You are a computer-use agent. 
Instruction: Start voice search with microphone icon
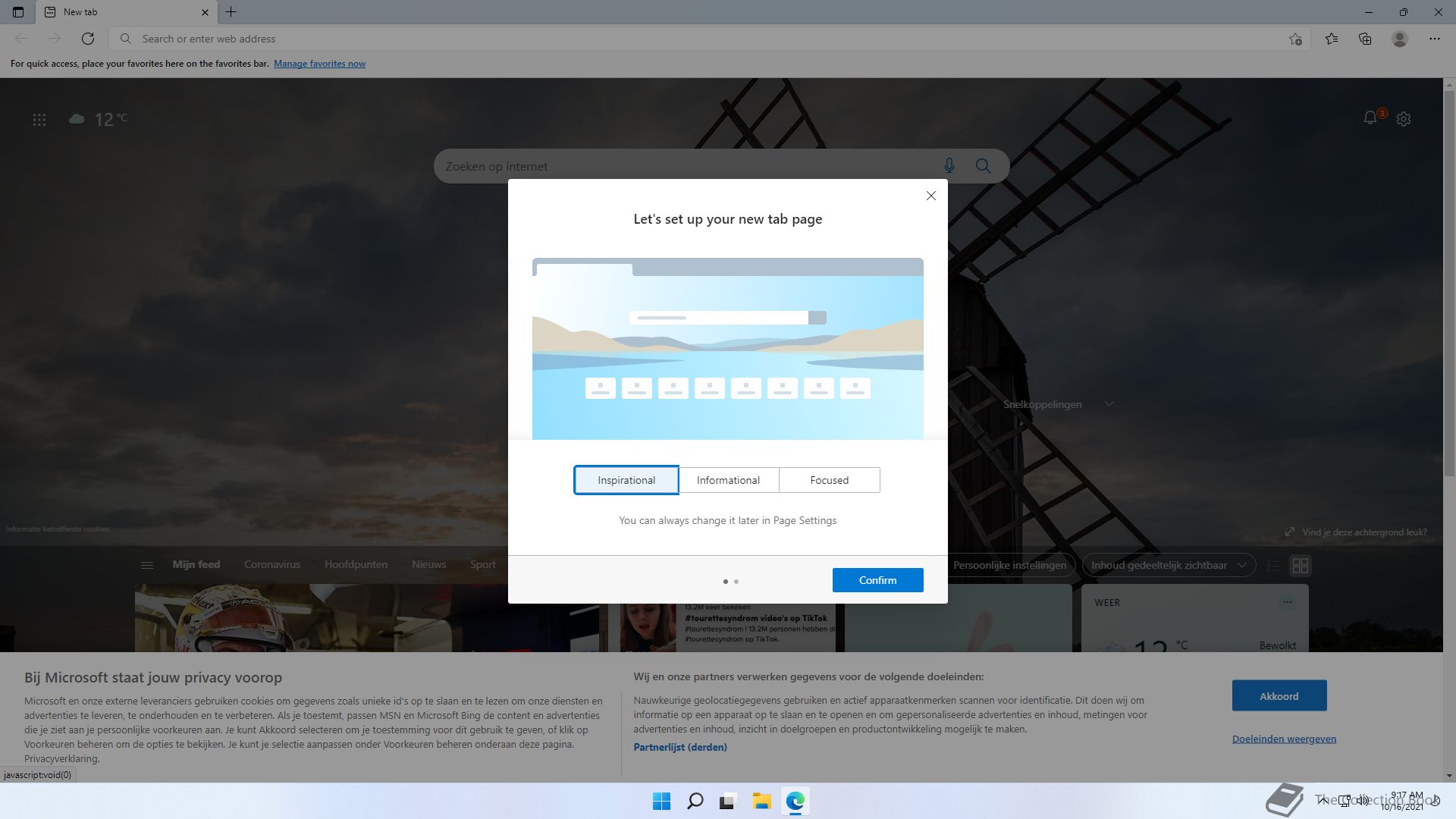[949, 166]
